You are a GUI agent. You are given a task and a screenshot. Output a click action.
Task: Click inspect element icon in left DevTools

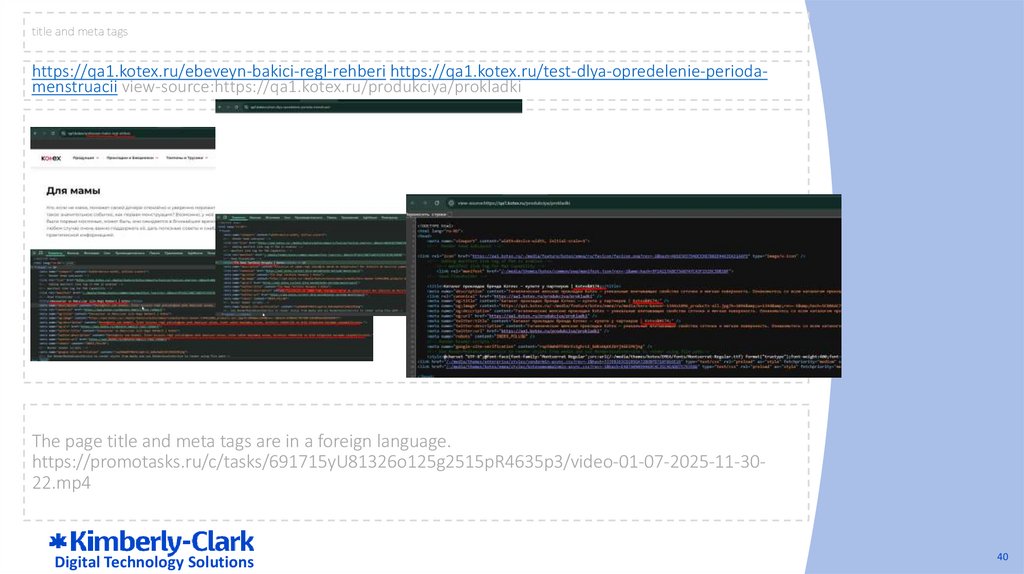(35, 253)
